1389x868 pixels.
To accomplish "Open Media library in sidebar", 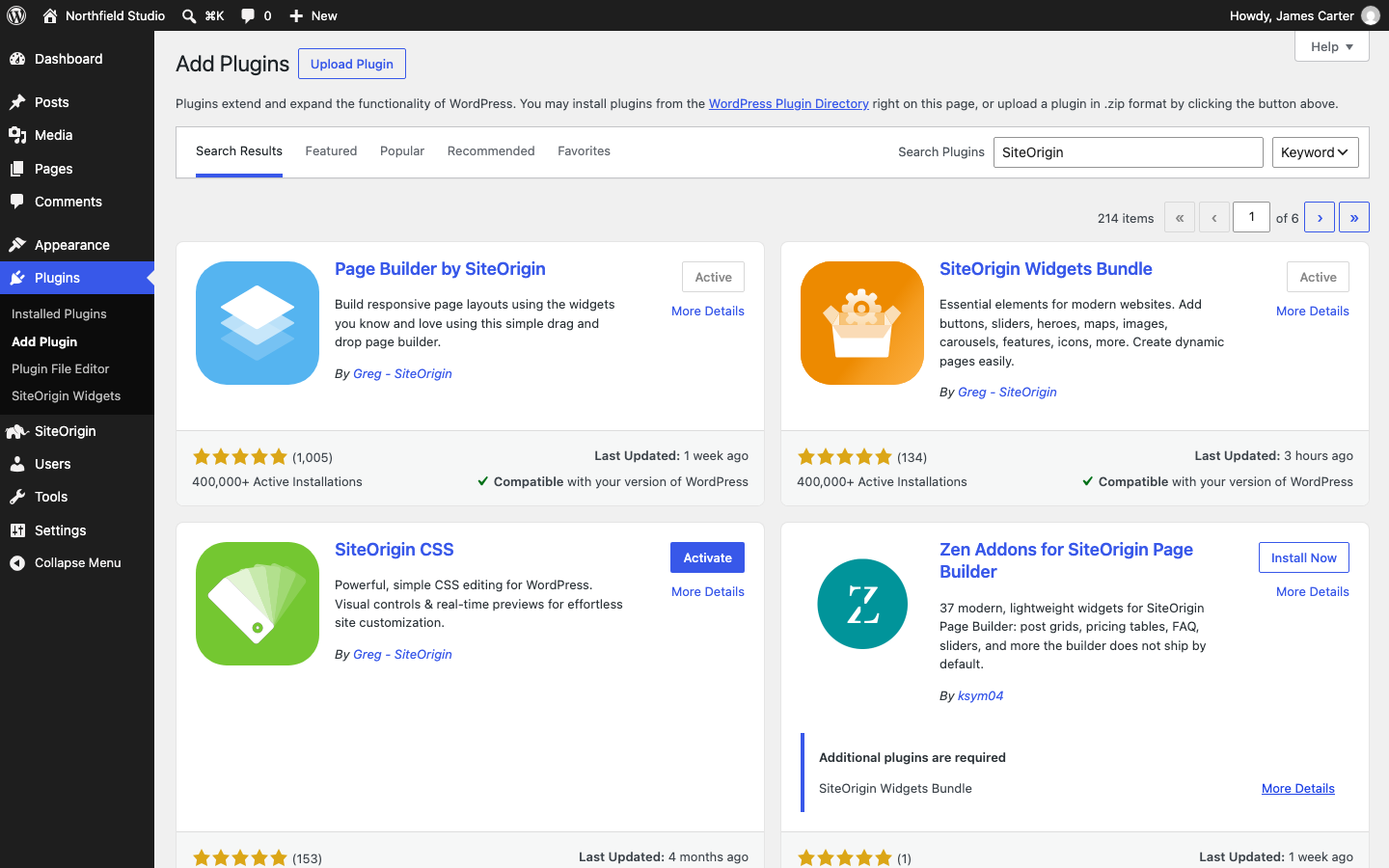I will (x=77, y=135).
